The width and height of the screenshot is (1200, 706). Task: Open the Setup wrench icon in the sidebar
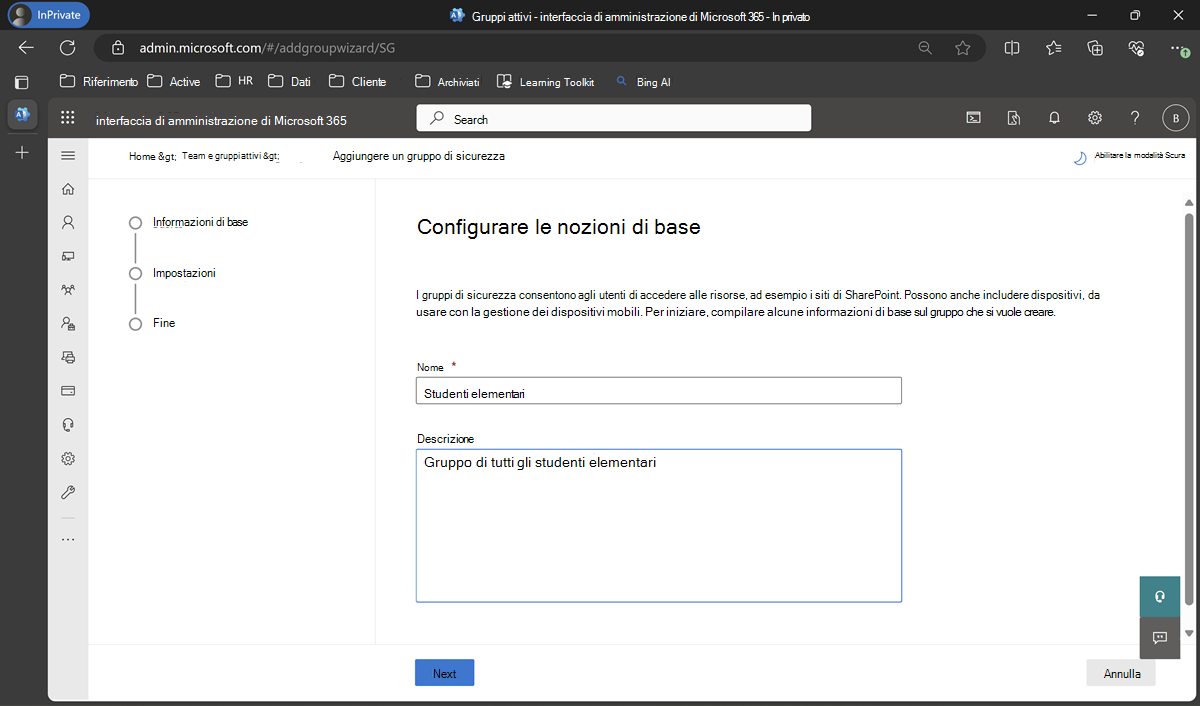68,492
